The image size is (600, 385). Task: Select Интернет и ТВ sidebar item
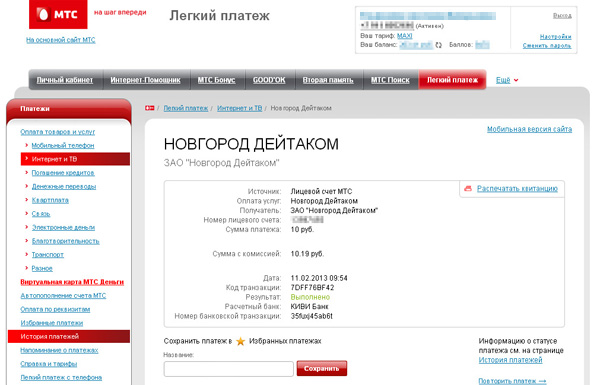(x=75, y=159)
